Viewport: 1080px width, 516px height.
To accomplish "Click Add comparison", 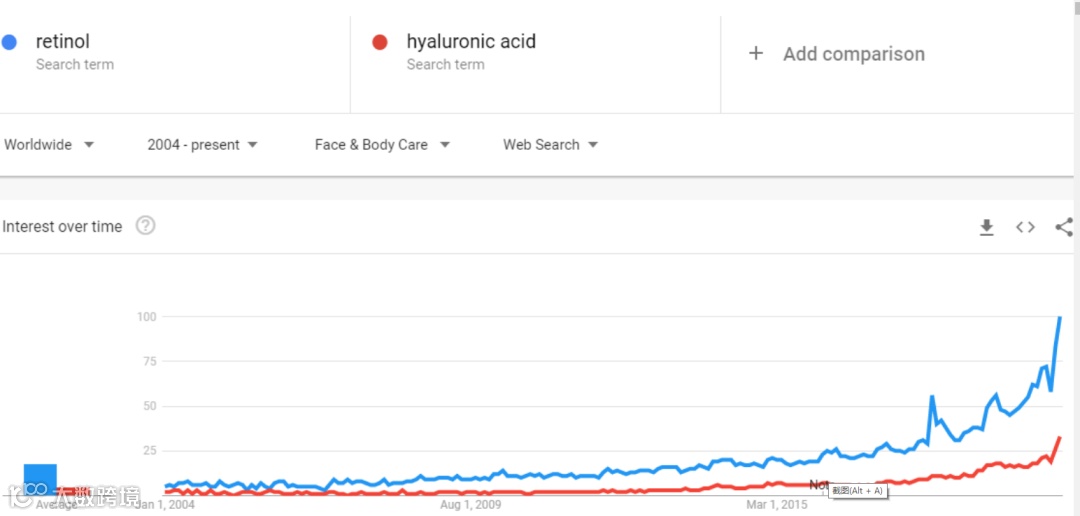I will pos(853,54).
